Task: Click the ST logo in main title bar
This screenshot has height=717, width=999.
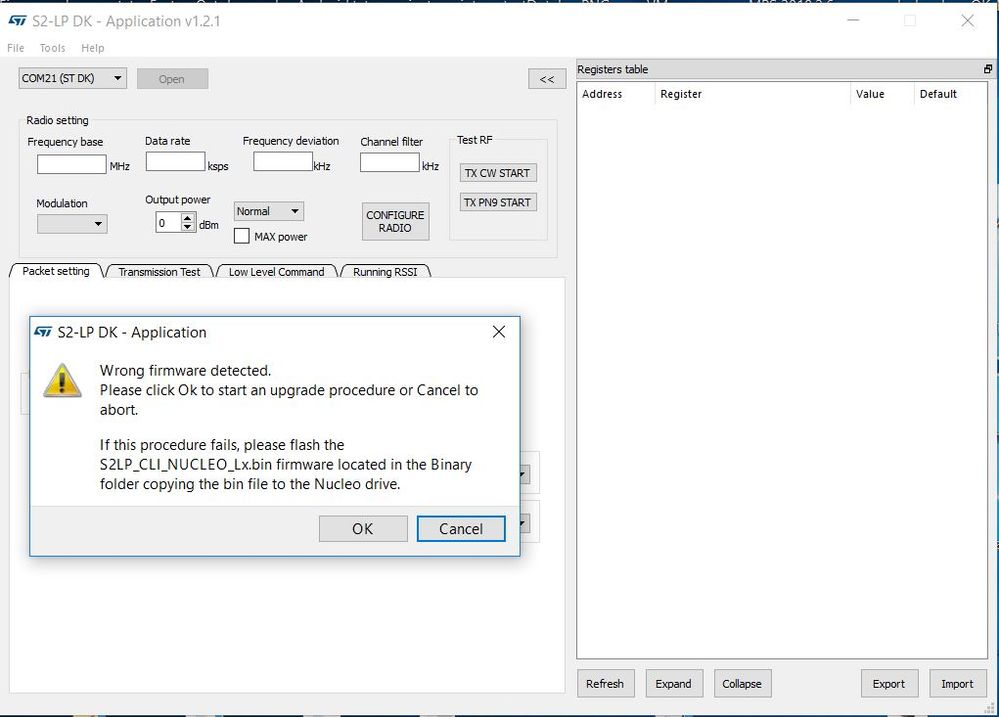Action: (x=17, y=21)
